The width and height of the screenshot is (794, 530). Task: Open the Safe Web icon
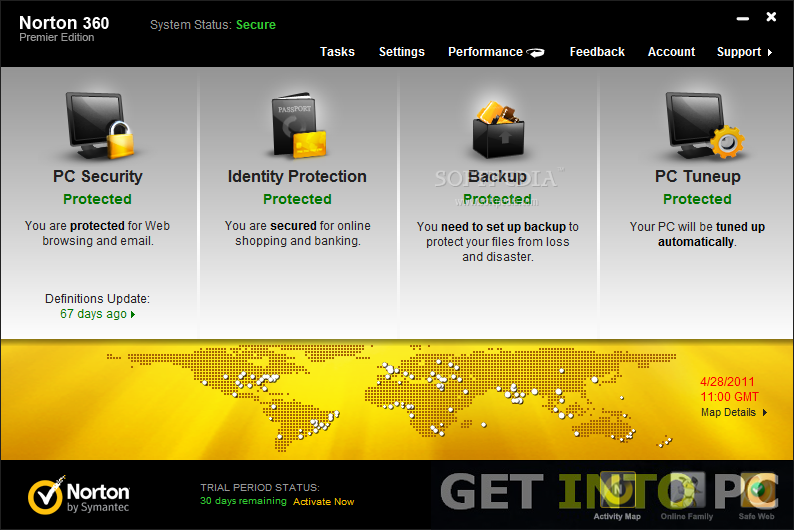(757, 490)
